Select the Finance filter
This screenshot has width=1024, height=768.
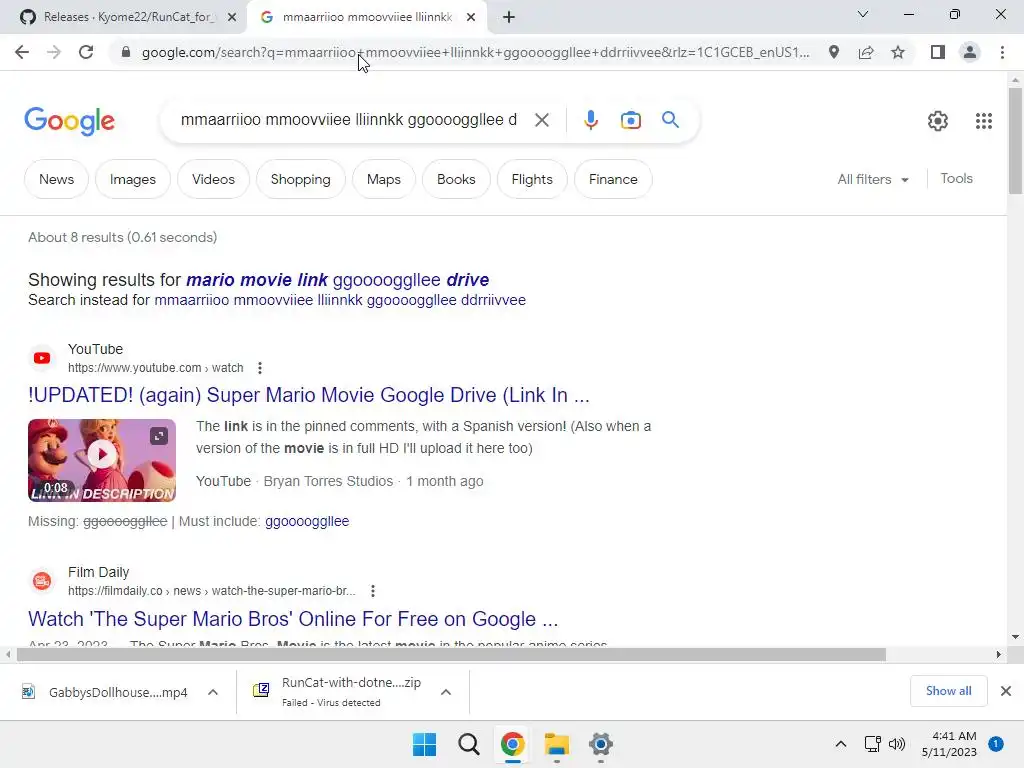[613, 179]
